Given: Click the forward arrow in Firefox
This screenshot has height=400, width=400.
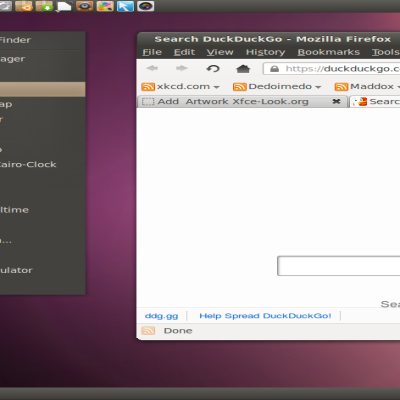Looking at the screenshot, I should [x=181, y=68].
